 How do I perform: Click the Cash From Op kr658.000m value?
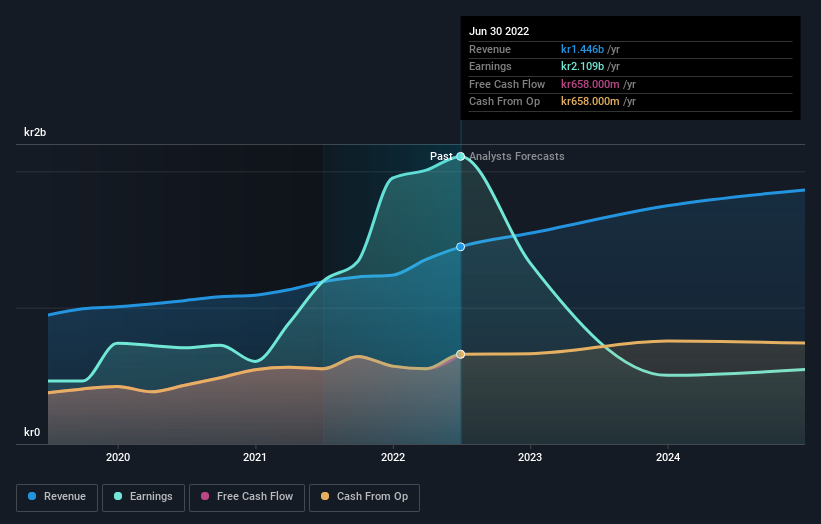coord(590,102)
